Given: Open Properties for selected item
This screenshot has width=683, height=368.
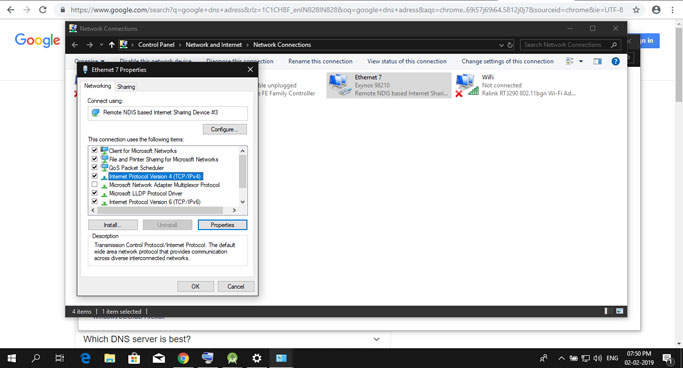Looking at the screenshot, I should tap(223, 225).
